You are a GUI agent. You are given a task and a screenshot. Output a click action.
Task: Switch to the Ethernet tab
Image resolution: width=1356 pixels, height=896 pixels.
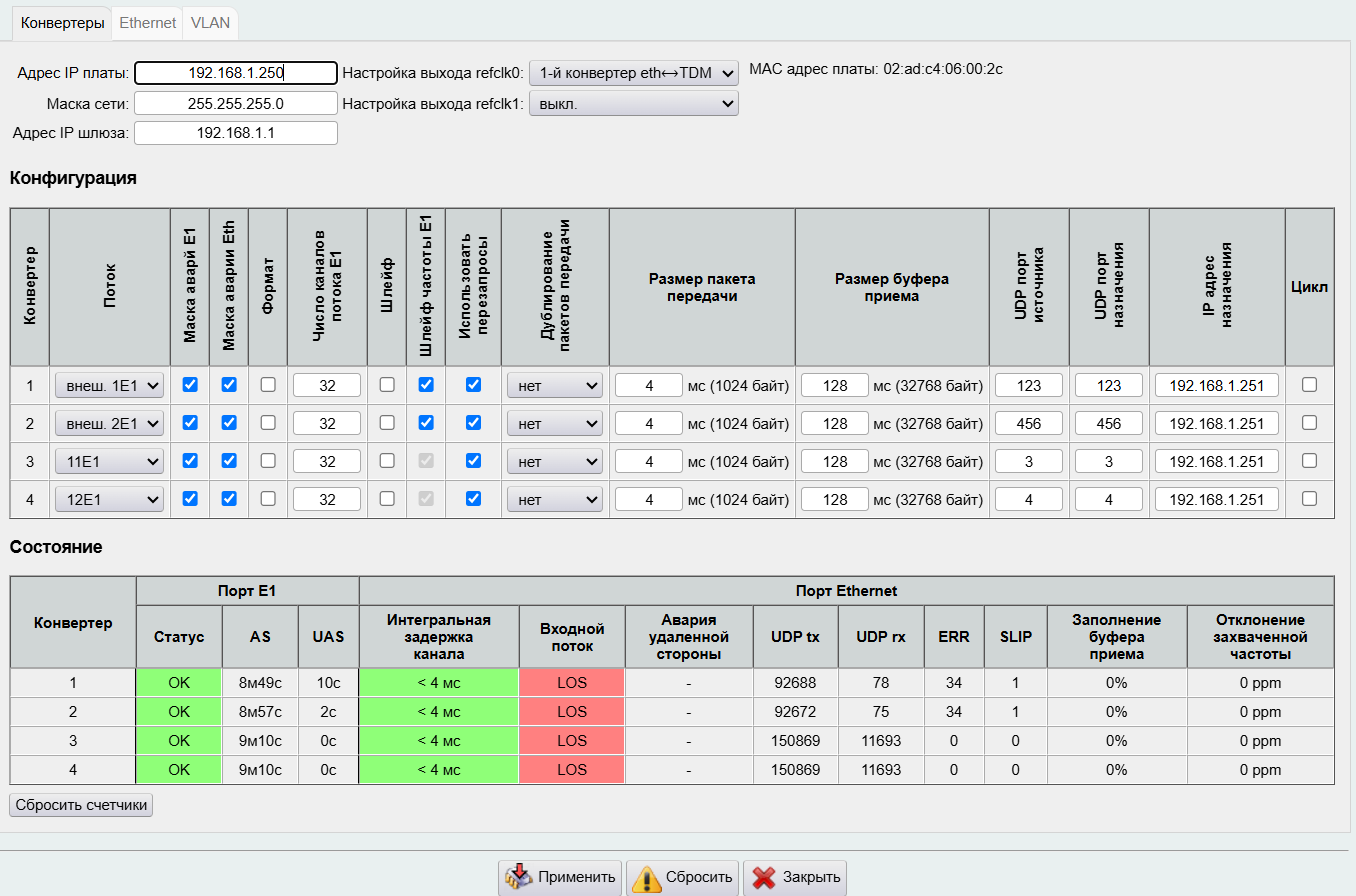(x=147, y=22)
